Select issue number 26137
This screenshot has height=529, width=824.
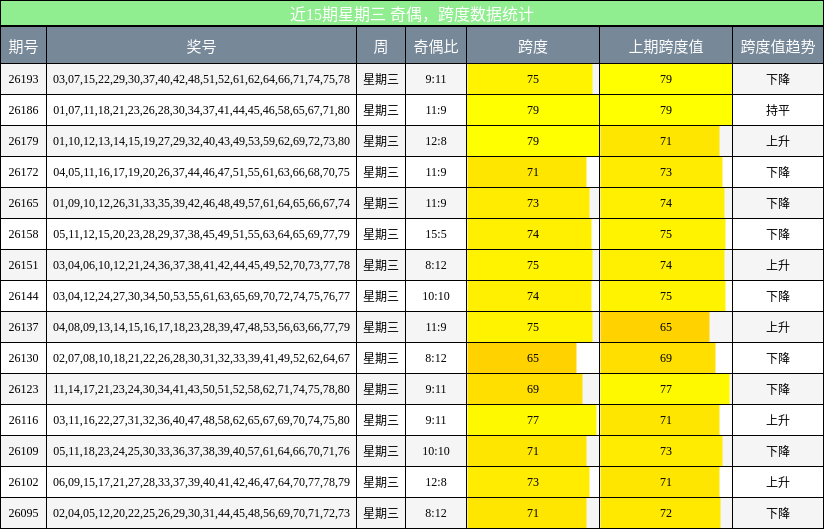coord(24,327)
